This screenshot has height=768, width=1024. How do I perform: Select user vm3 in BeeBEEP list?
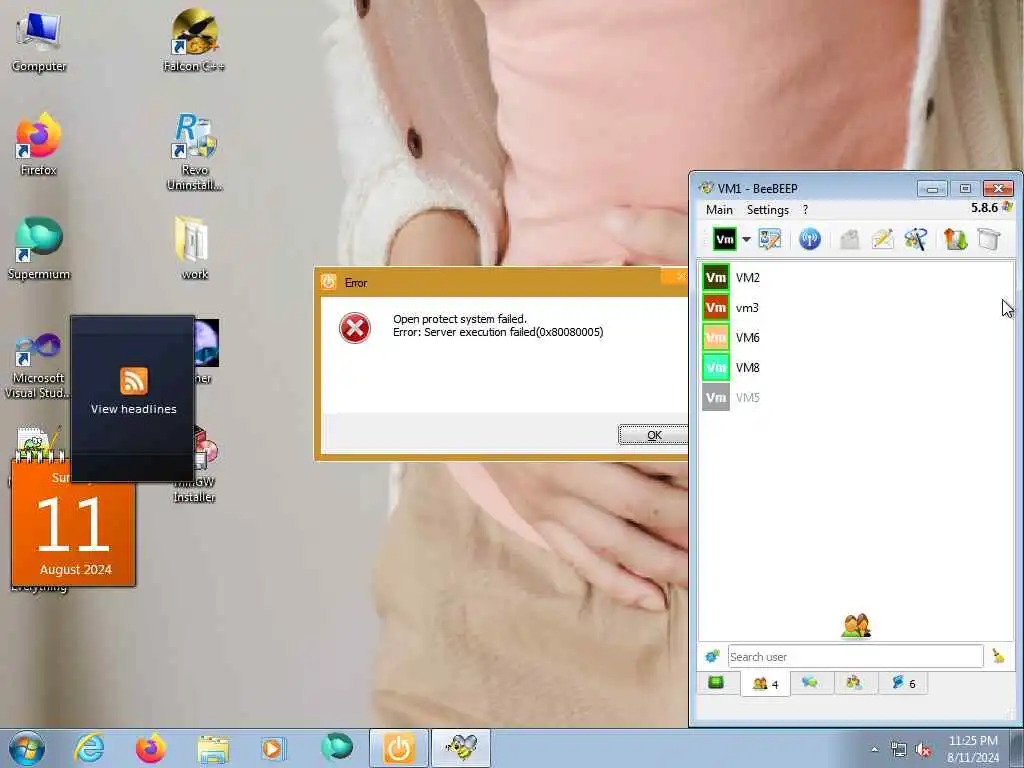[856, 308]
